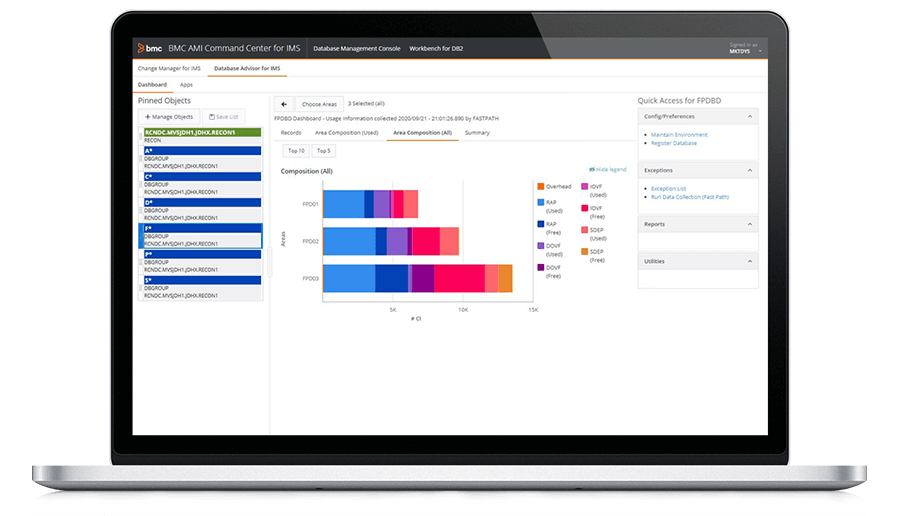Image resolution: width=900 pixels, height=516 pixels.
Task: Click the eye icon beside Hide legend
Action: (591, 170)
